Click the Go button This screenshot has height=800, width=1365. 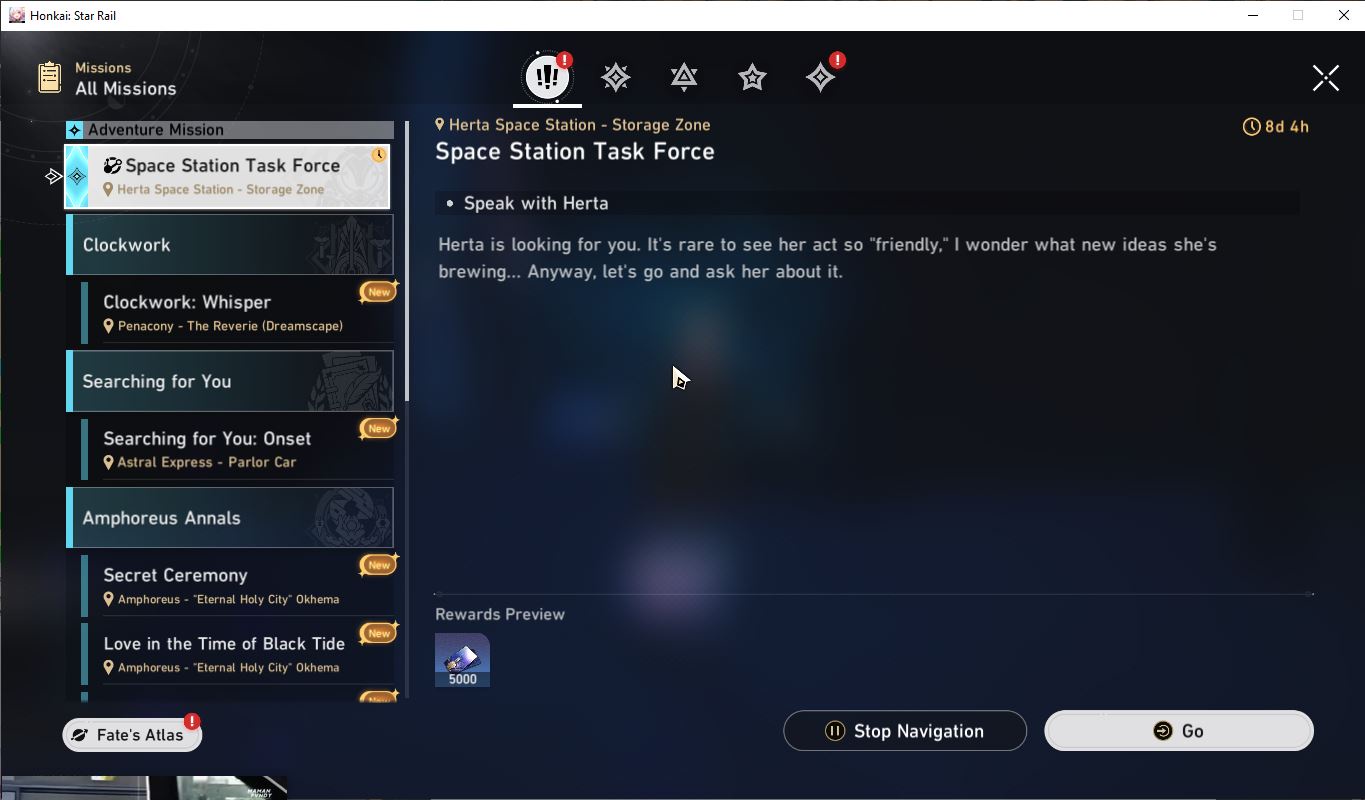point(1179,731)
